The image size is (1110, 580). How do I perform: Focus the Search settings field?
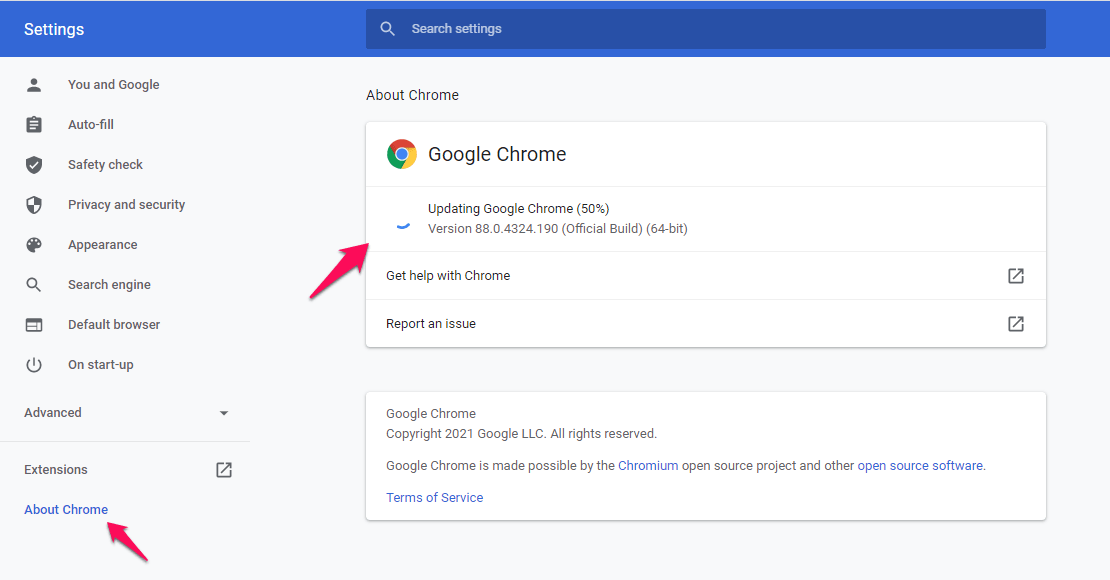point(706,29)
